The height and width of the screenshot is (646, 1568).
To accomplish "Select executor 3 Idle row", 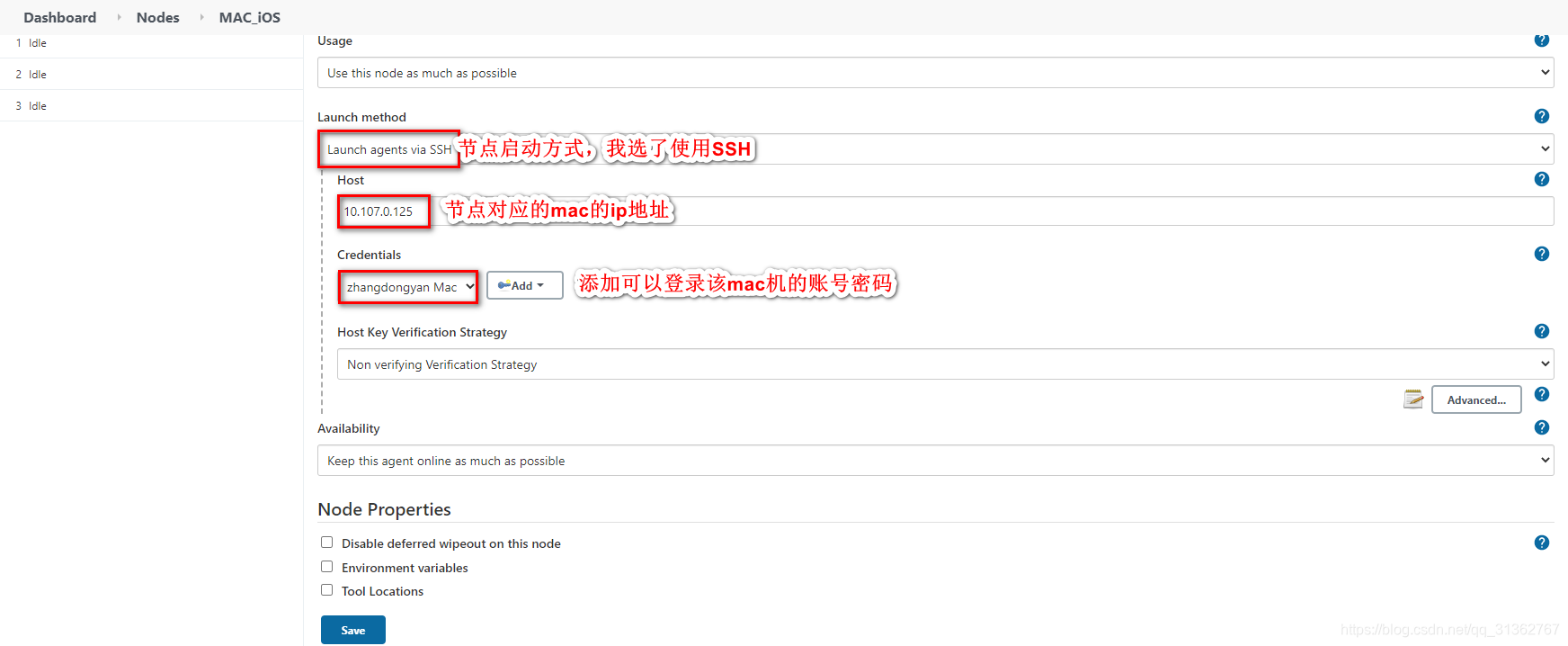I will 151,106.
